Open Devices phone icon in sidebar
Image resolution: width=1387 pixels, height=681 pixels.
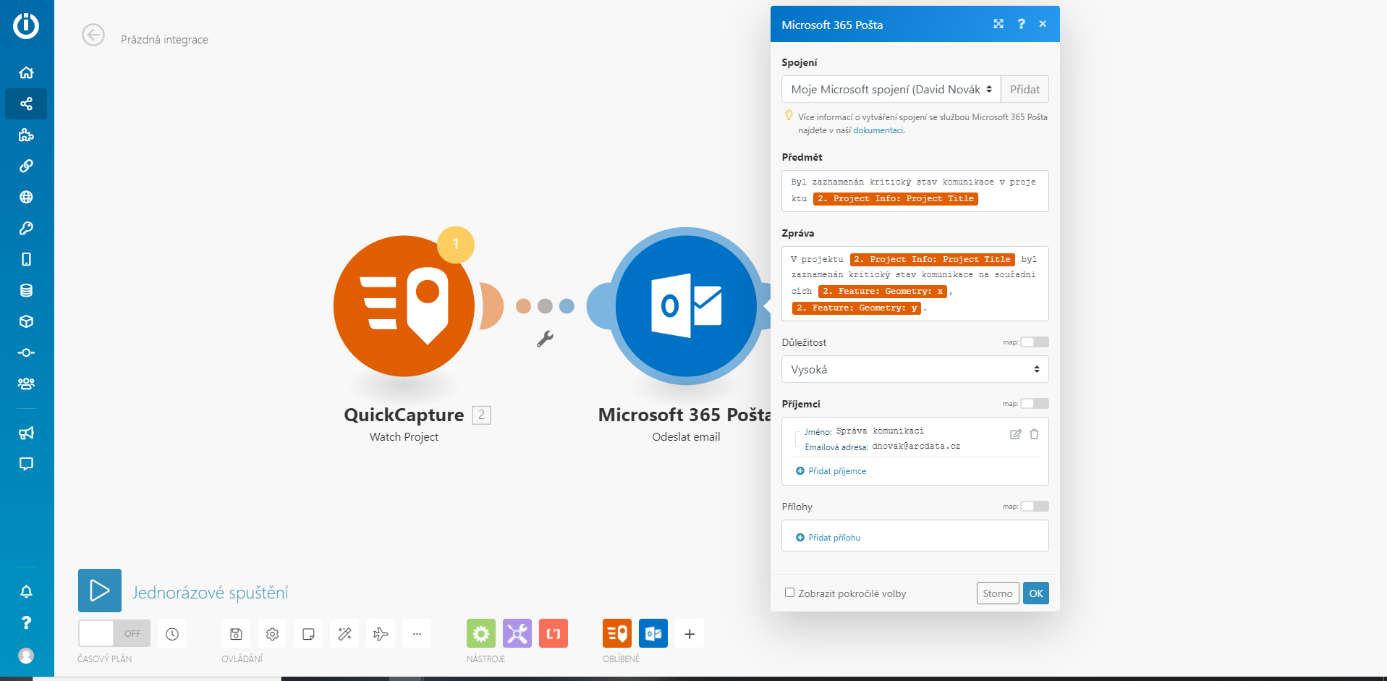coord(26,259)
